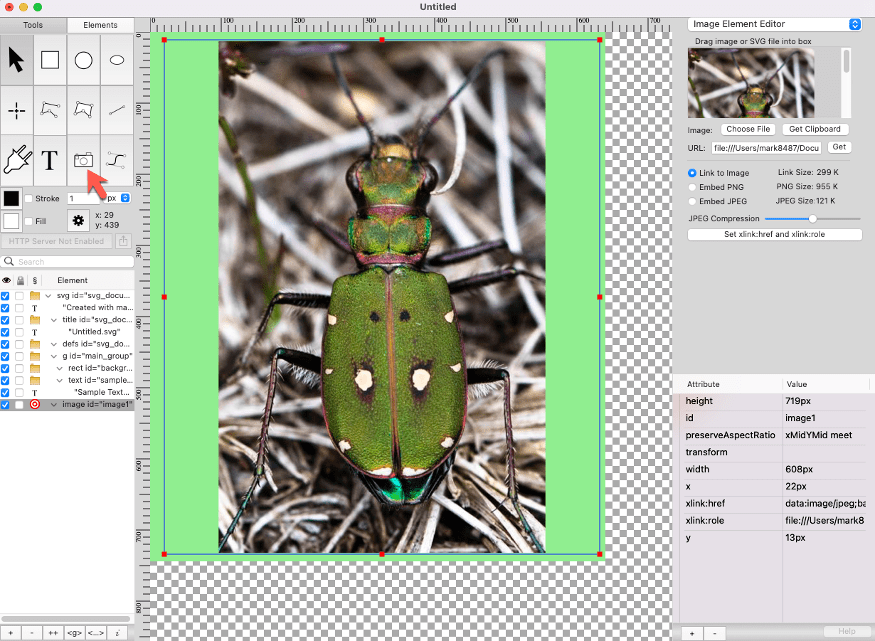The height and width of the screenshot is (641, 875).
Task: Click Set xlink:href and xlink:role button
Action: 775,234
